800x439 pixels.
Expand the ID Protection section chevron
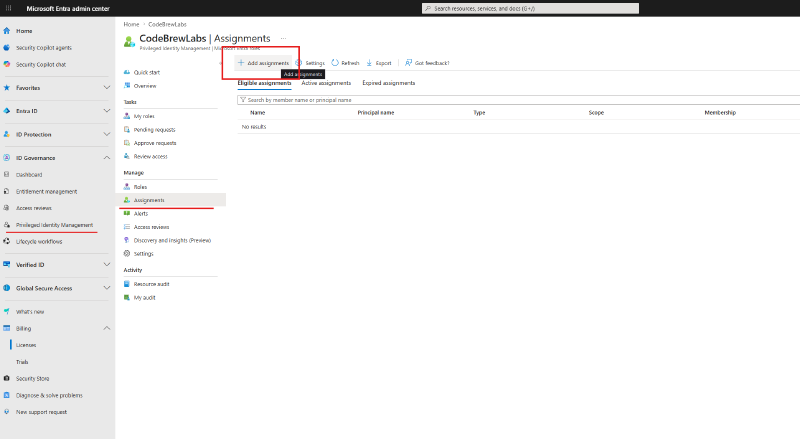click(x=107, y=134)
